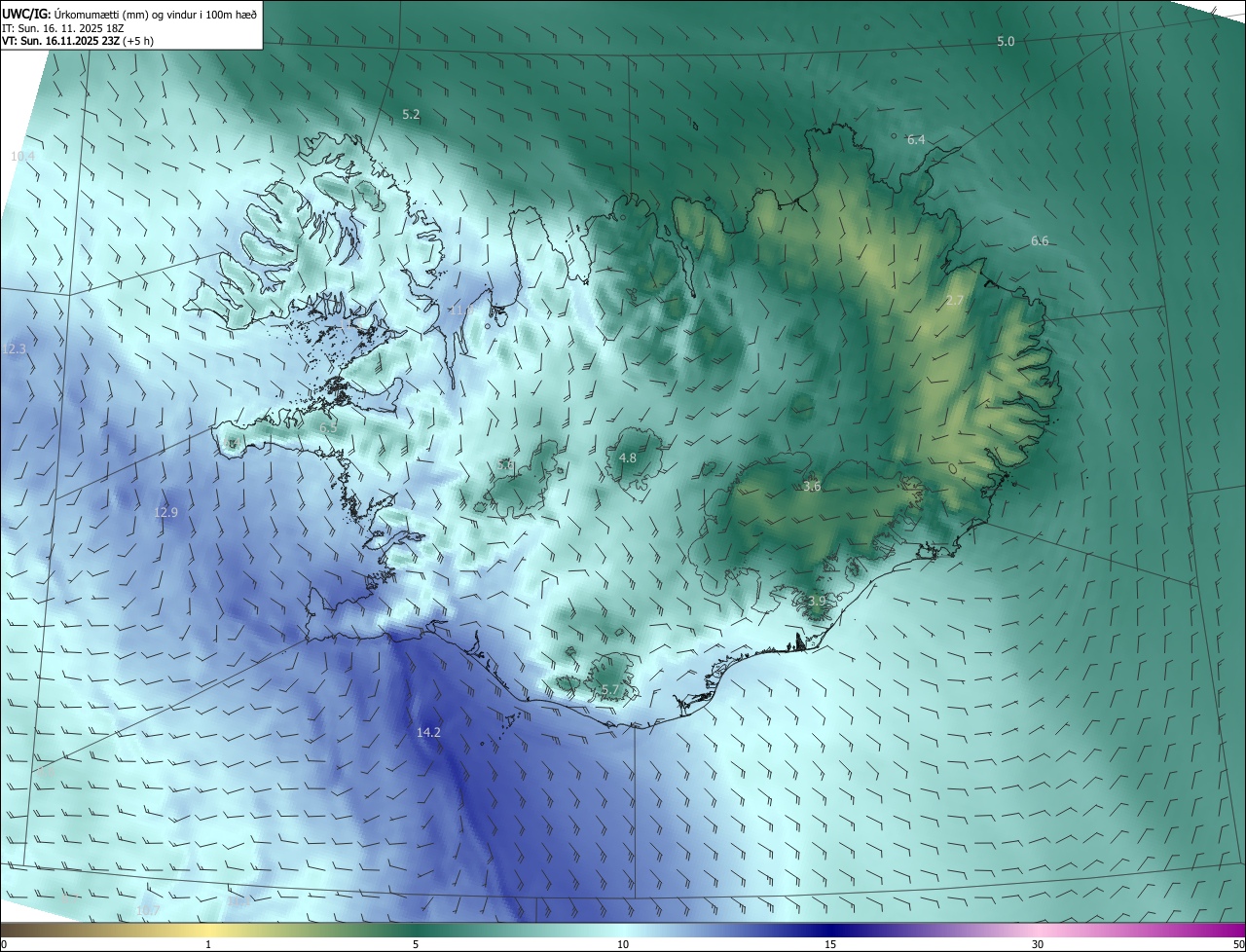Click the colorbar tick label 15
The width and height of the screenshot is (1246, 952).
tap(830, 944)
